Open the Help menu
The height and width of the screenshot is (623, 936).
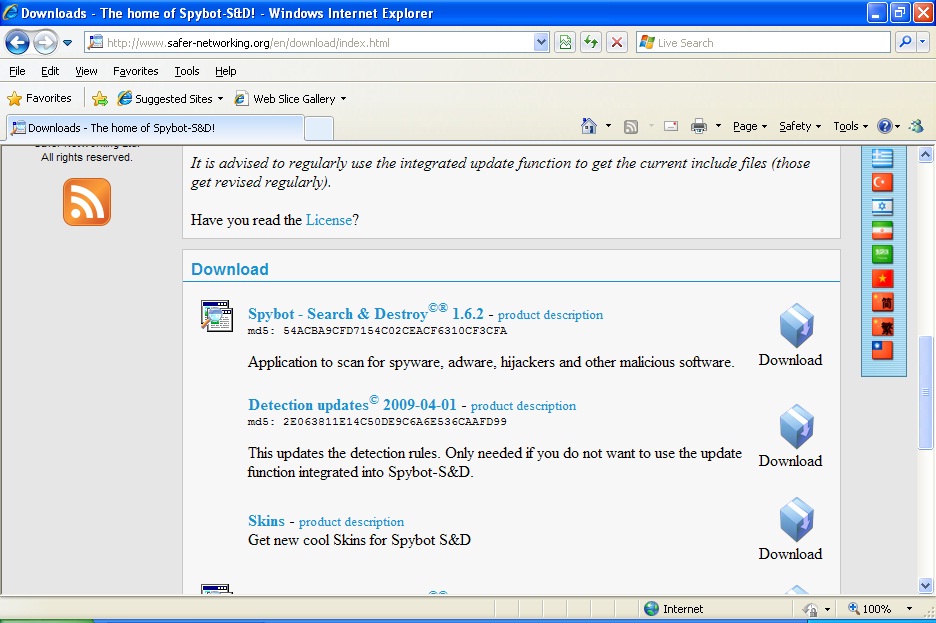tap(226, 71)
